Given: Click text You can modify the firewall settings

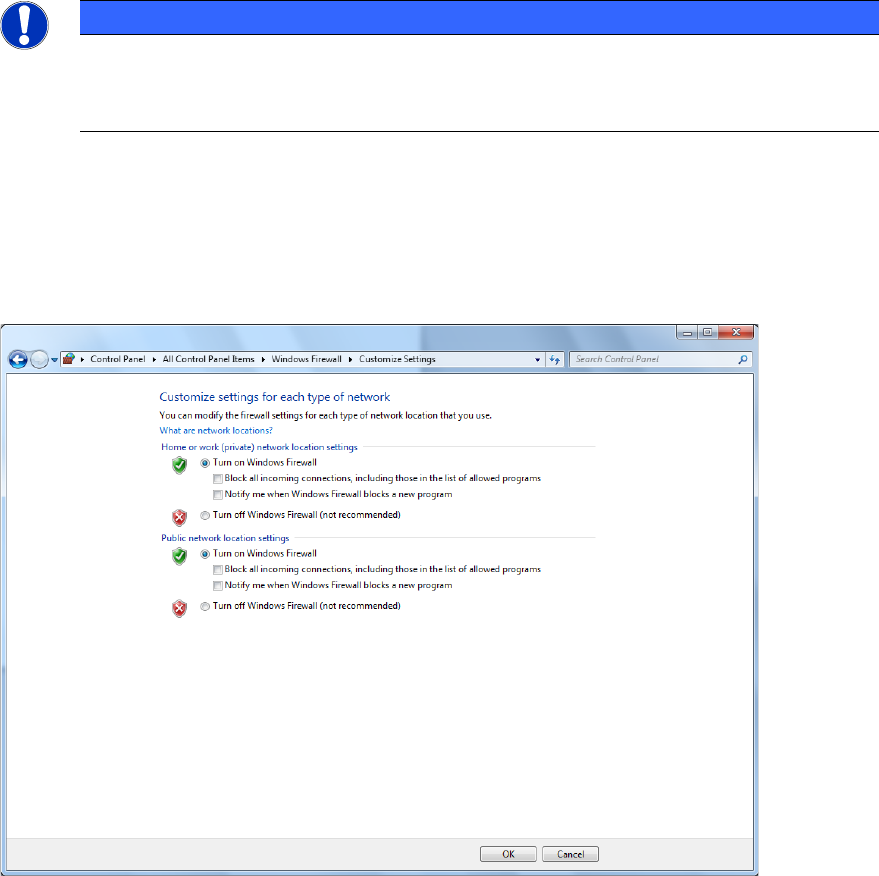Looking at the screenshot, I should click(326, 415).
